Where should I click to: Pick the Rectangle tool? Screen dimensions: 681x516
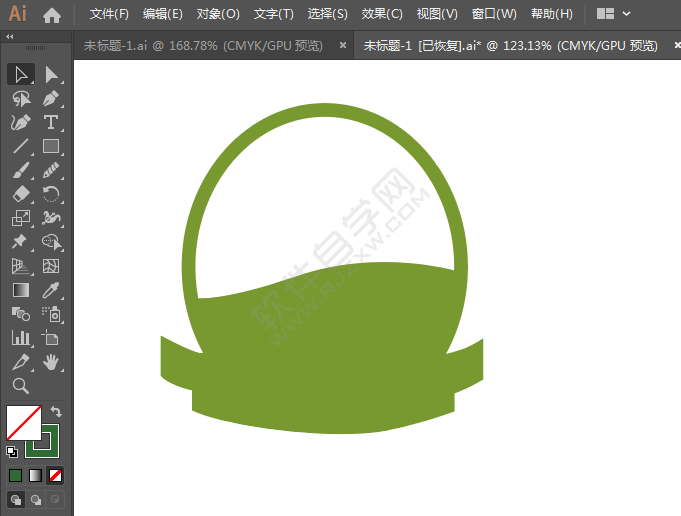pyautogui.click(x=51, y=146)
